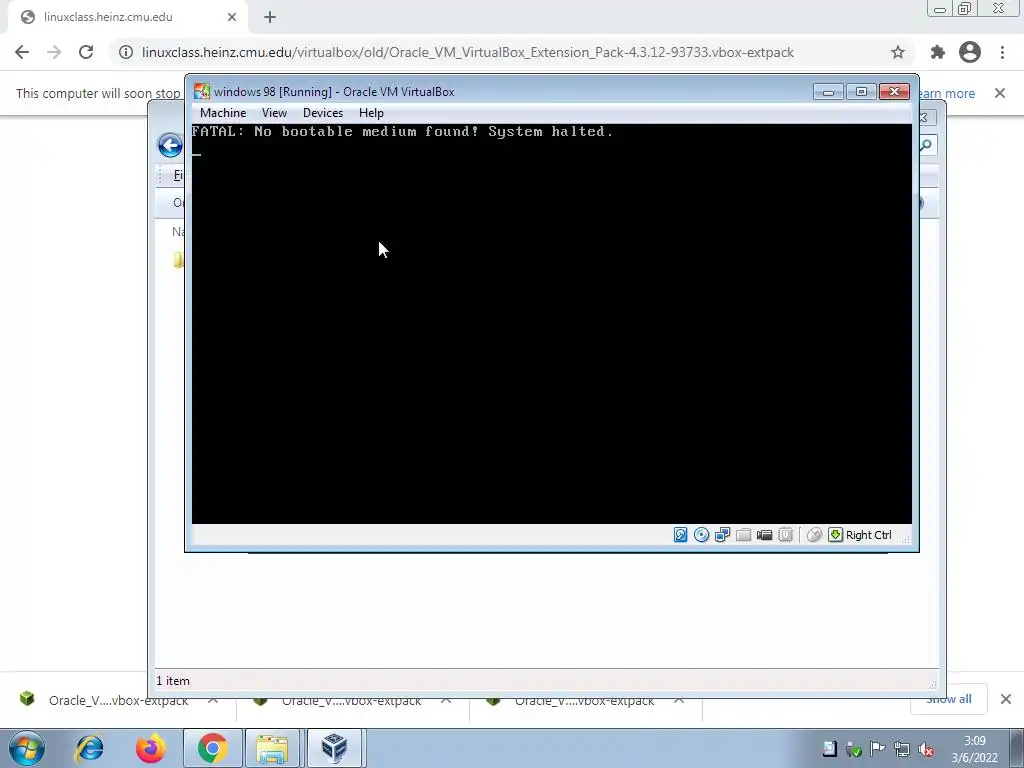Follow the Learn more link in infobar
1024x768 pixels.
pos(947,93)
